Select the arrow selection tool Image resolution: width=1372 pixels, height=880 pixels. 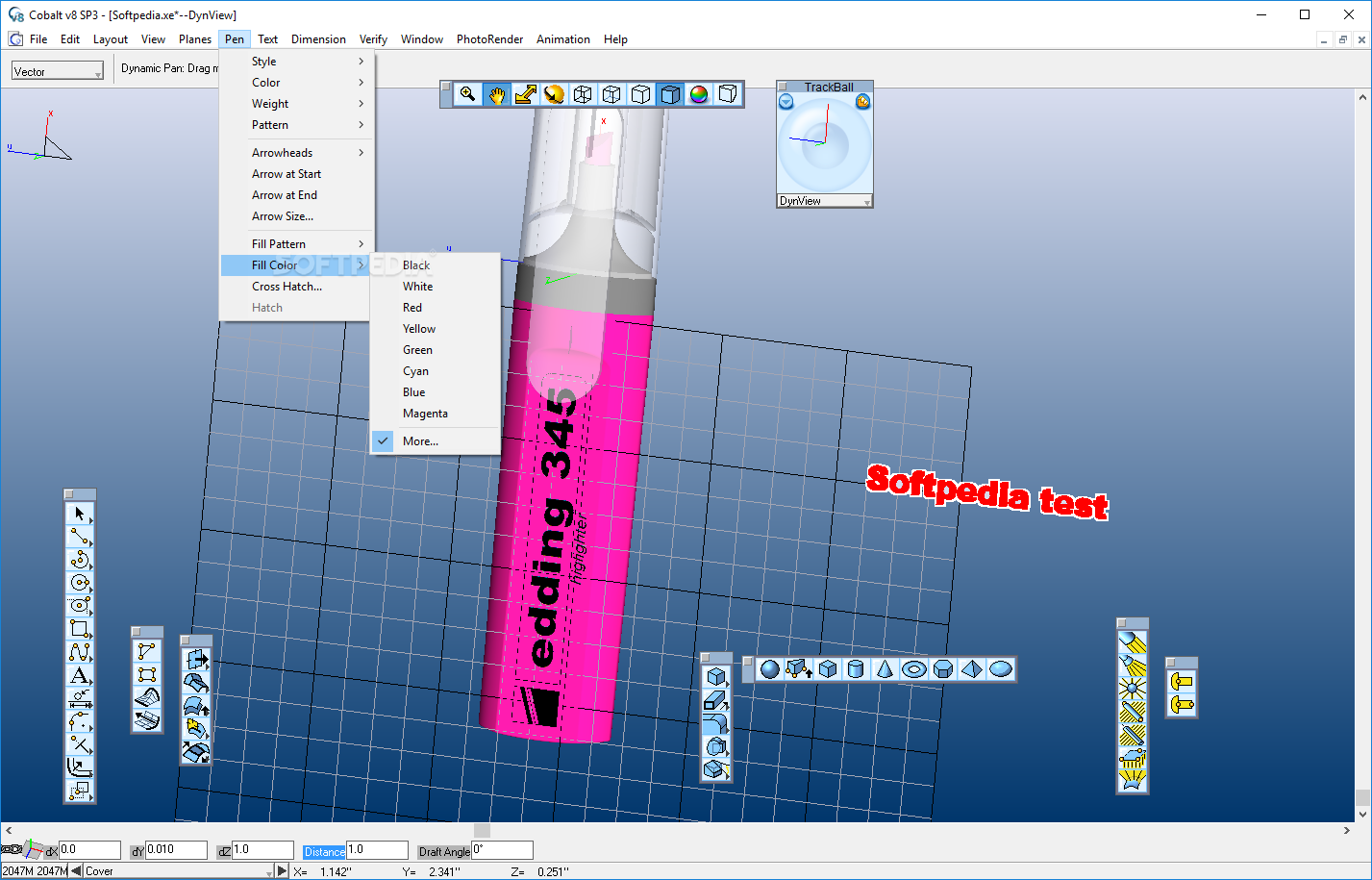click(x=80, y=514)
